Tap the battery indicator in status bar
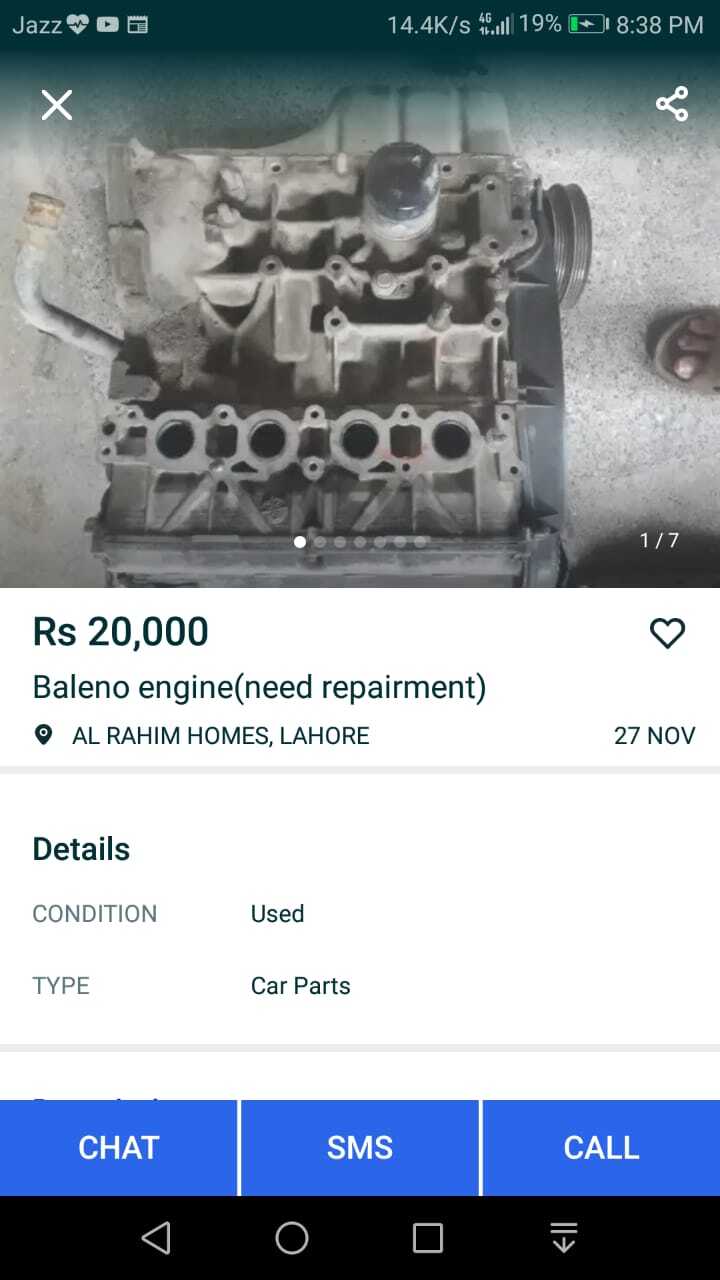The height and width of the screenshot is (1280, 720). (588, 25)
